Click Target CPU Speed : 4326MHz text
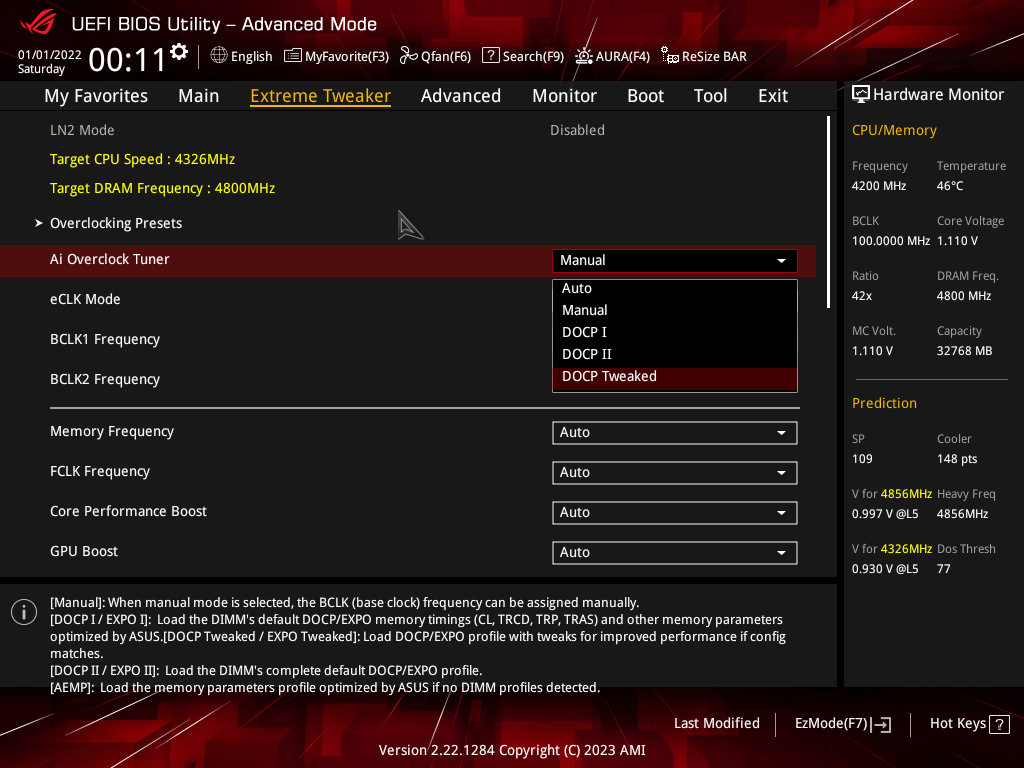The image size is (1024, 768). tap(142, 159)
